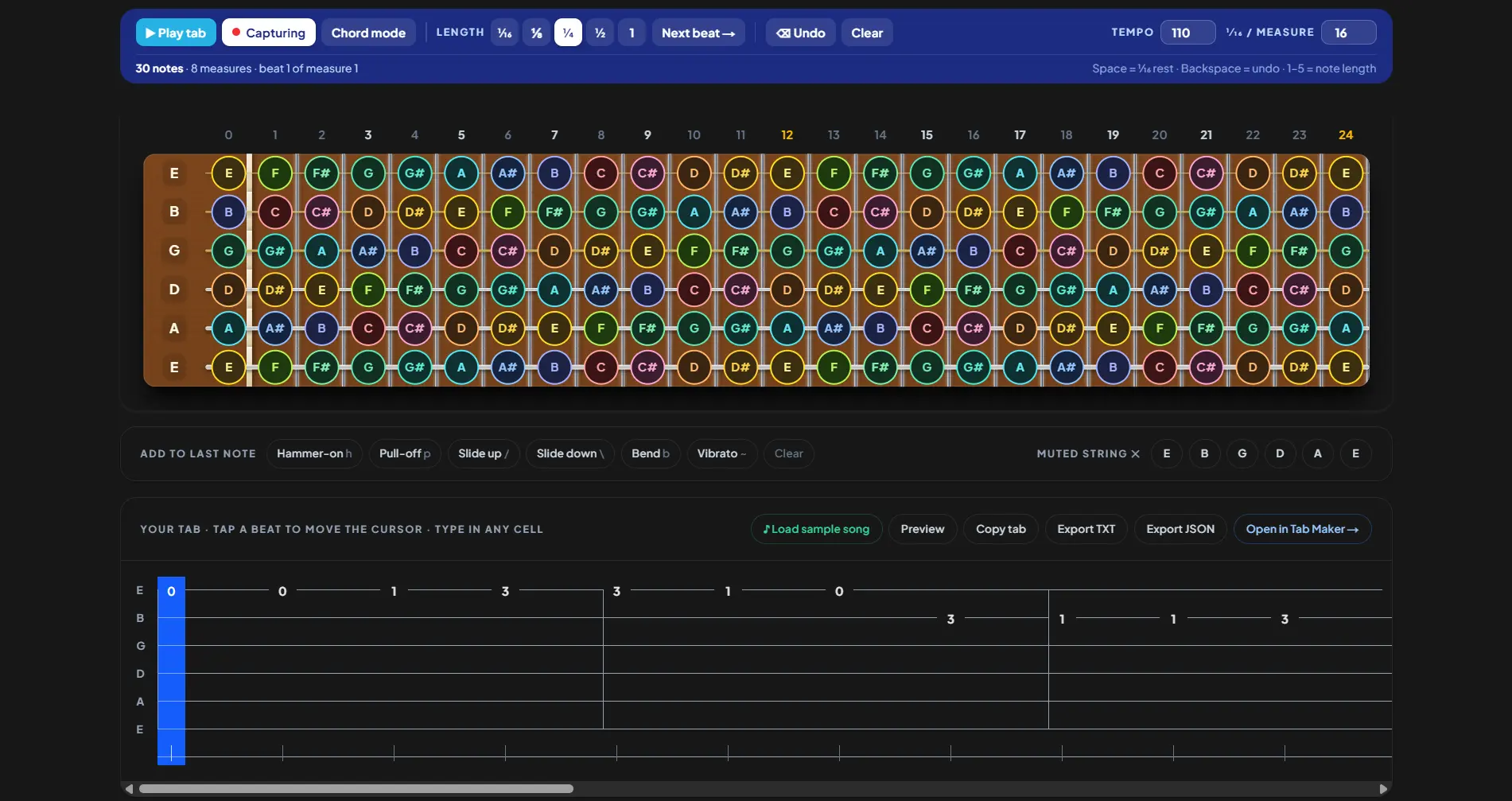
Task: Export the tab as TXT
Action: pyautogui.click(x=1086, y=529)
